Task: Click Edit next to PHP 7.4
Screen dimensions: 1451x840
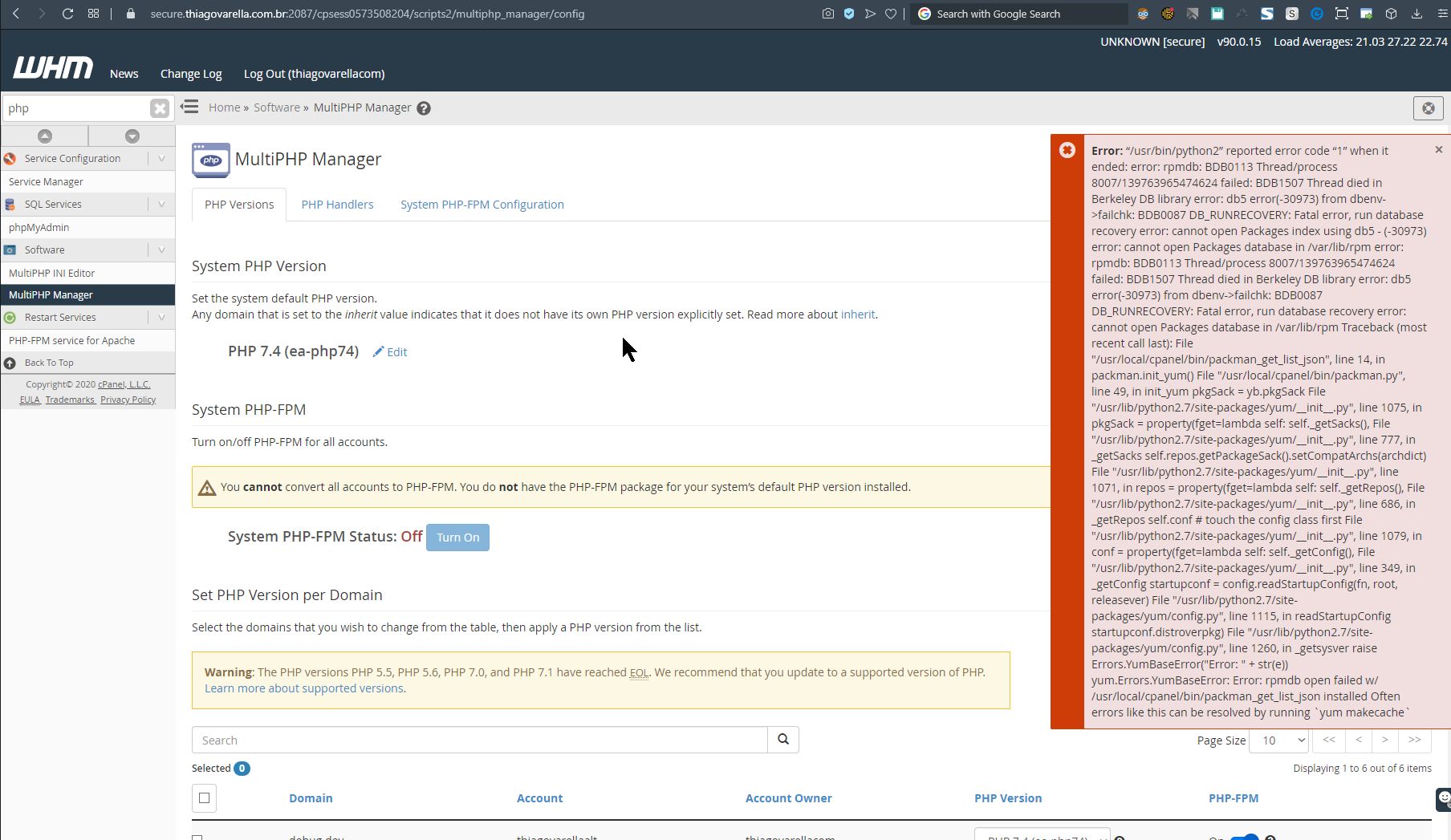Action: 390,352
